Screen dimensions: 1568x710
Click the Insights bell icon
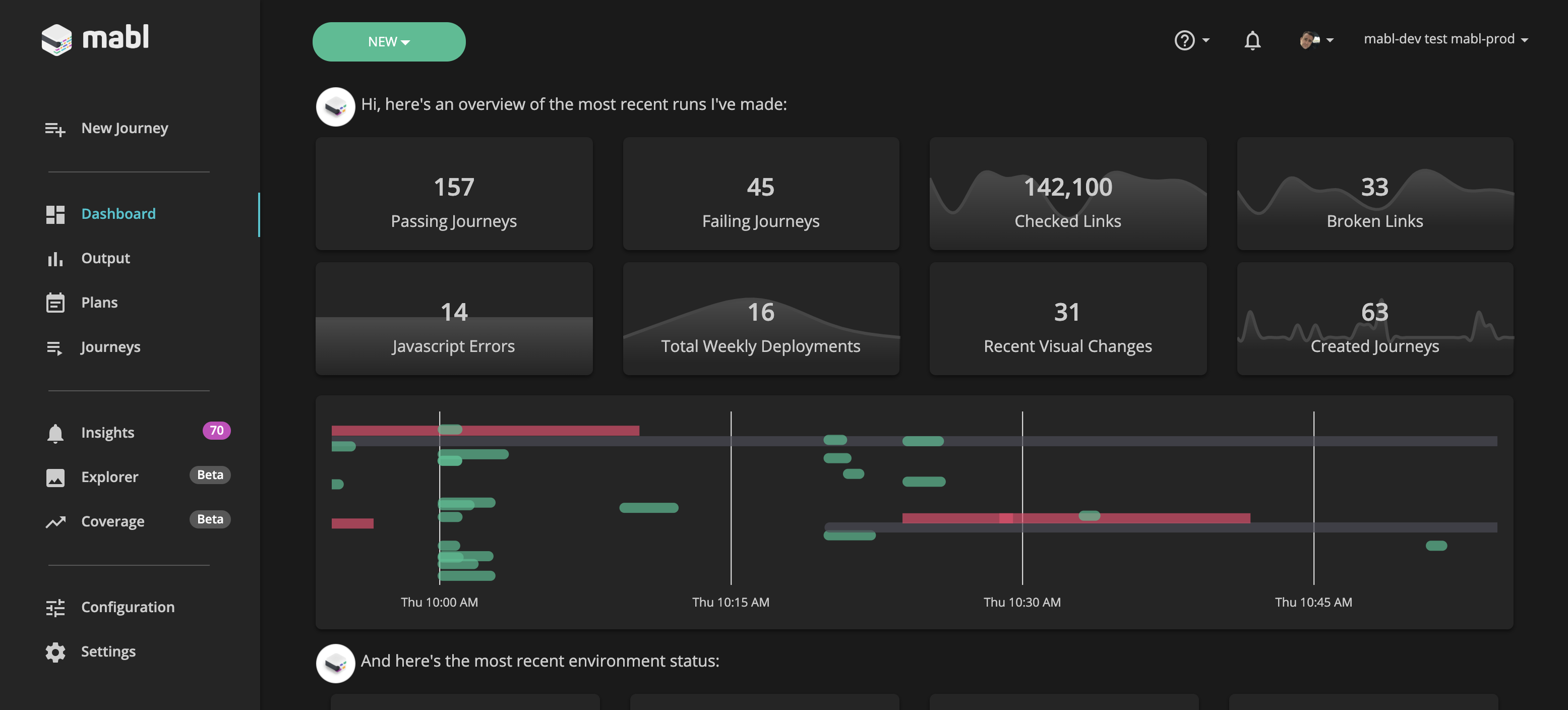point(55,433)
